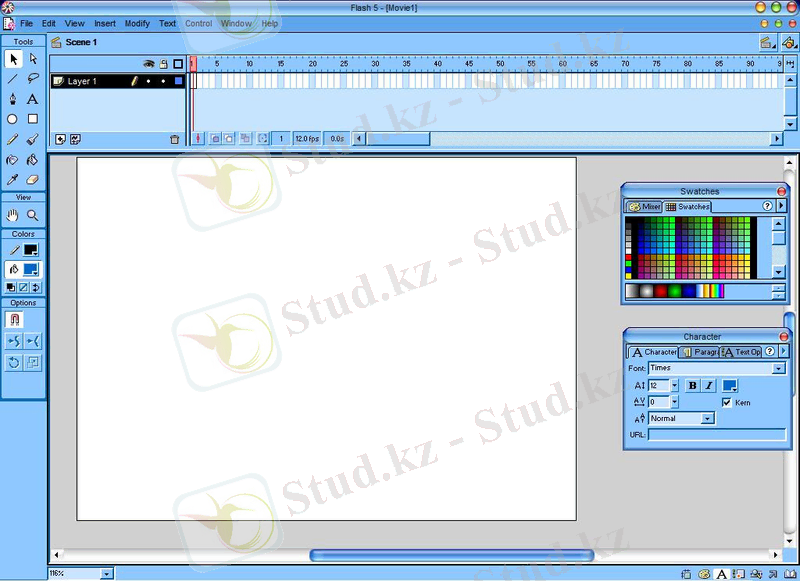Click Swatches panel help button
This screenshot has height=581, width=800.
767,206
